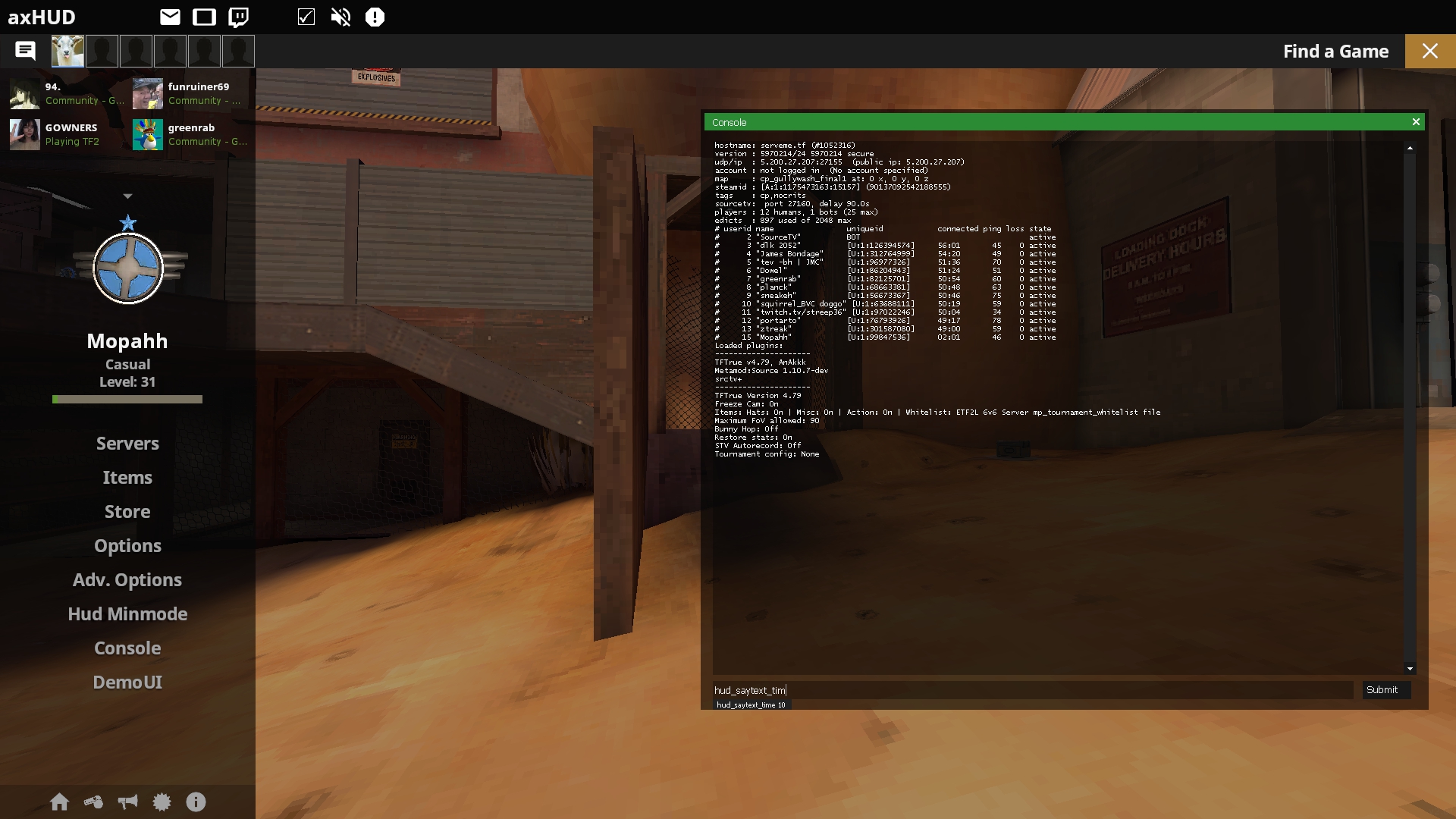Open Adv. Options menu entry
The width and height of the screenshot is (1456, 819).
127,580
